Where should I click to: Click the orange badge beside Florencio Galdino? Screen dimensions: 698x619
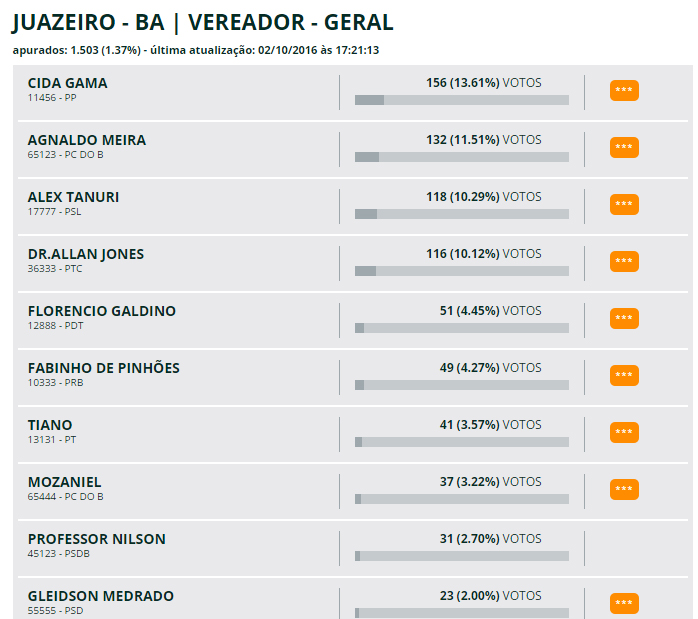[624, 319]
